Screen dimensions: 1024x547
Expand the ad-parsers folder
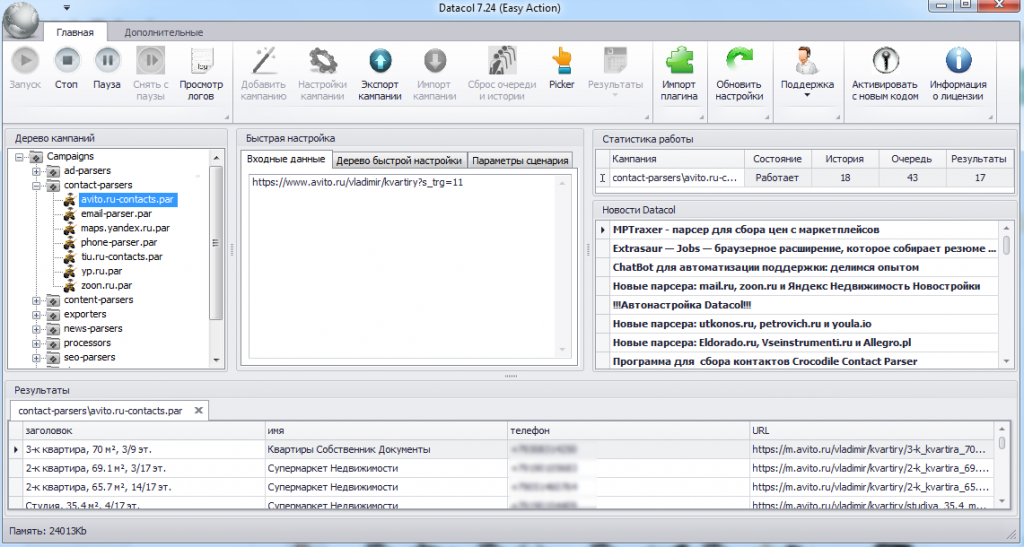pos(37,171)
